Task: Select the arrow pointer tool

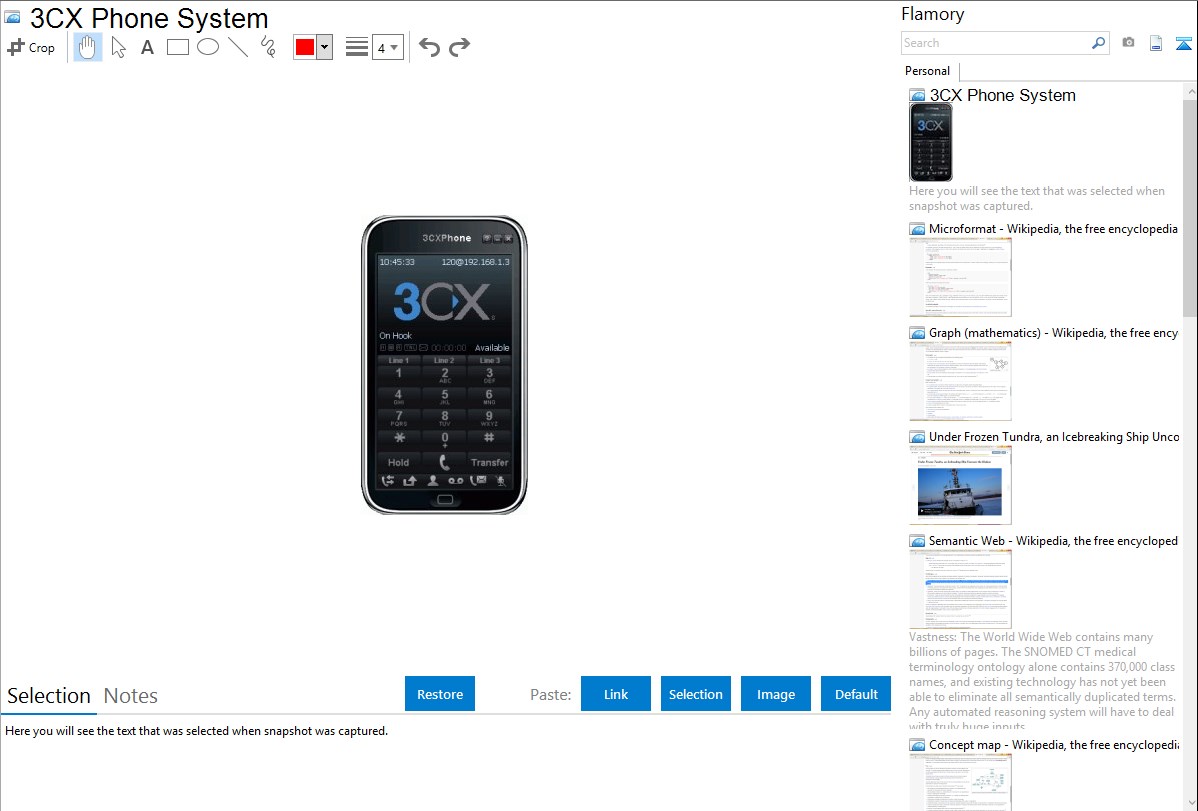Action: click(x=118, y=47)
